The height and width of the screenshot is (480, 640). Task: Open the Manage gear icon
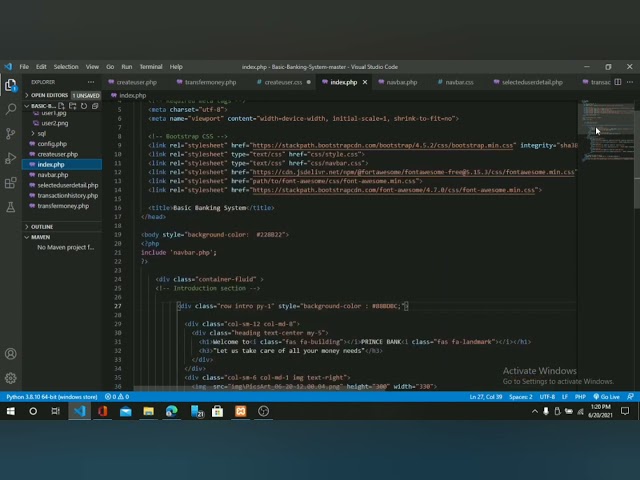pos(11,378)
